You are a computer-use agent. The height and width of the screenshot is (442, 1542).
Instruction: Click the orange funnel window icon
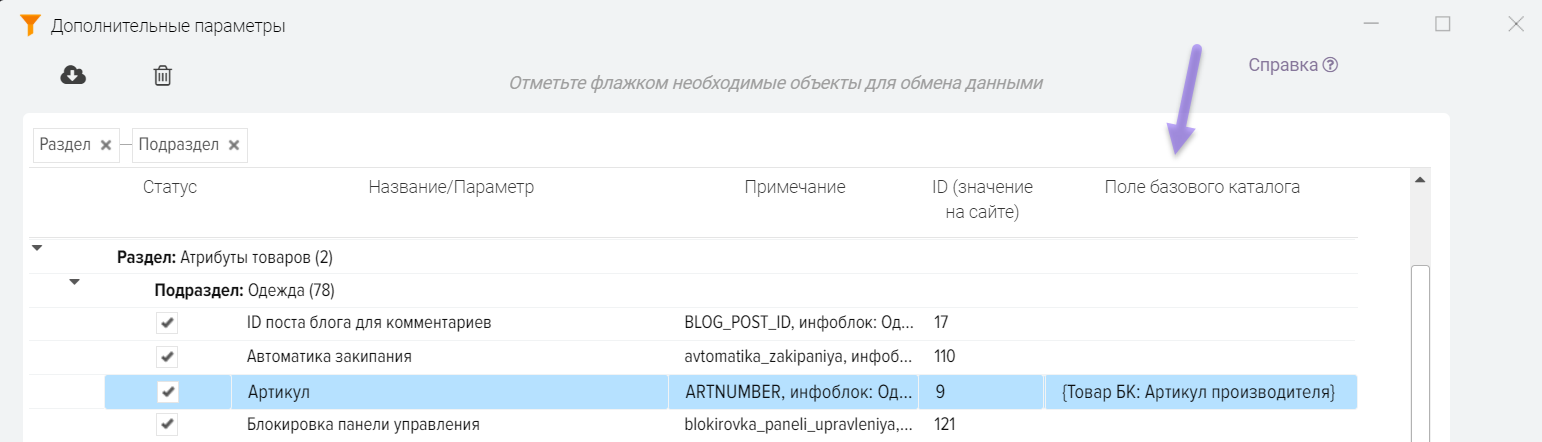(x=29, y=25)
